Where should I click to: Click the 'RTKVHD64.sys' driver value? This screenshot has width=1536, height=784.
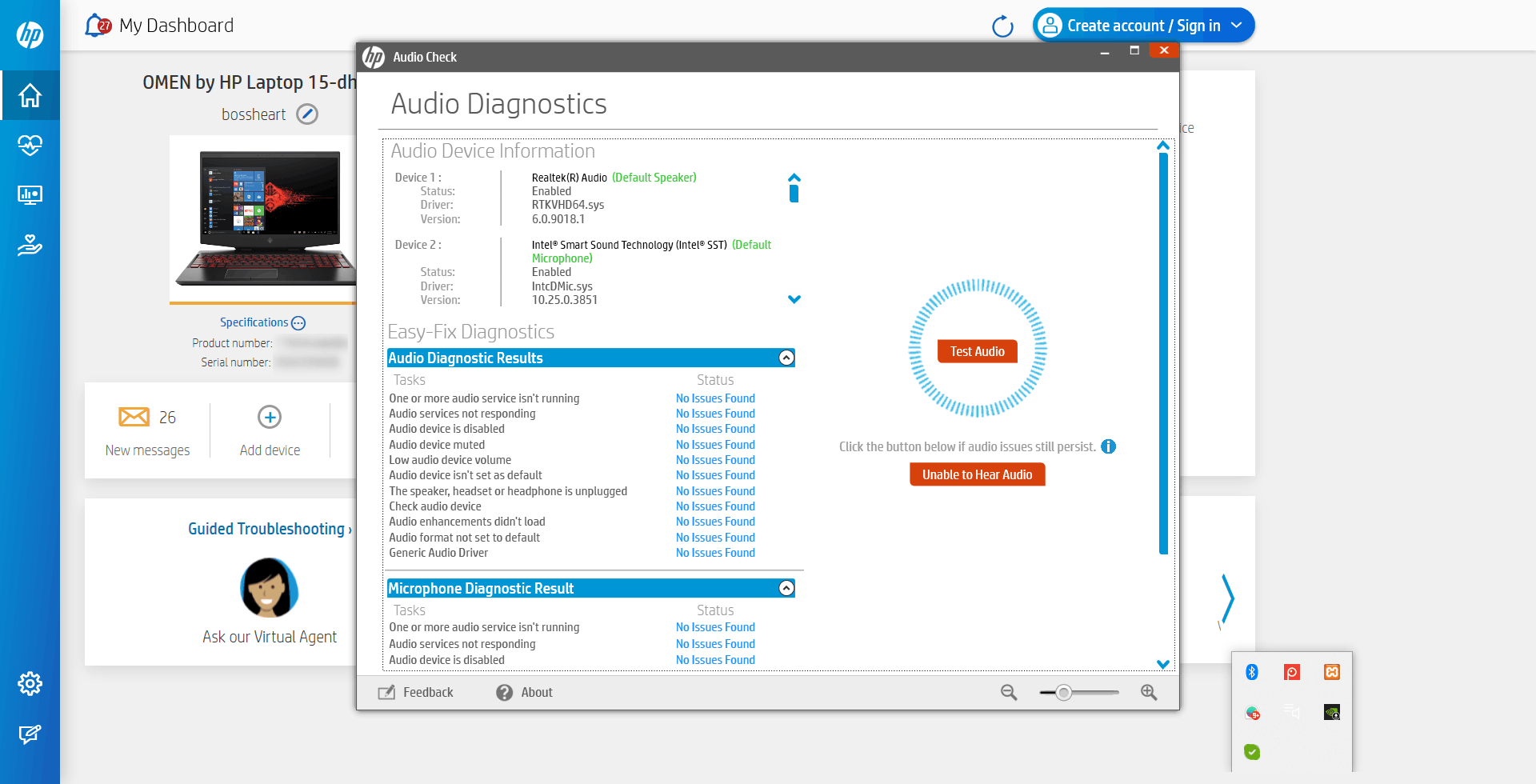[x=568, y=205]
